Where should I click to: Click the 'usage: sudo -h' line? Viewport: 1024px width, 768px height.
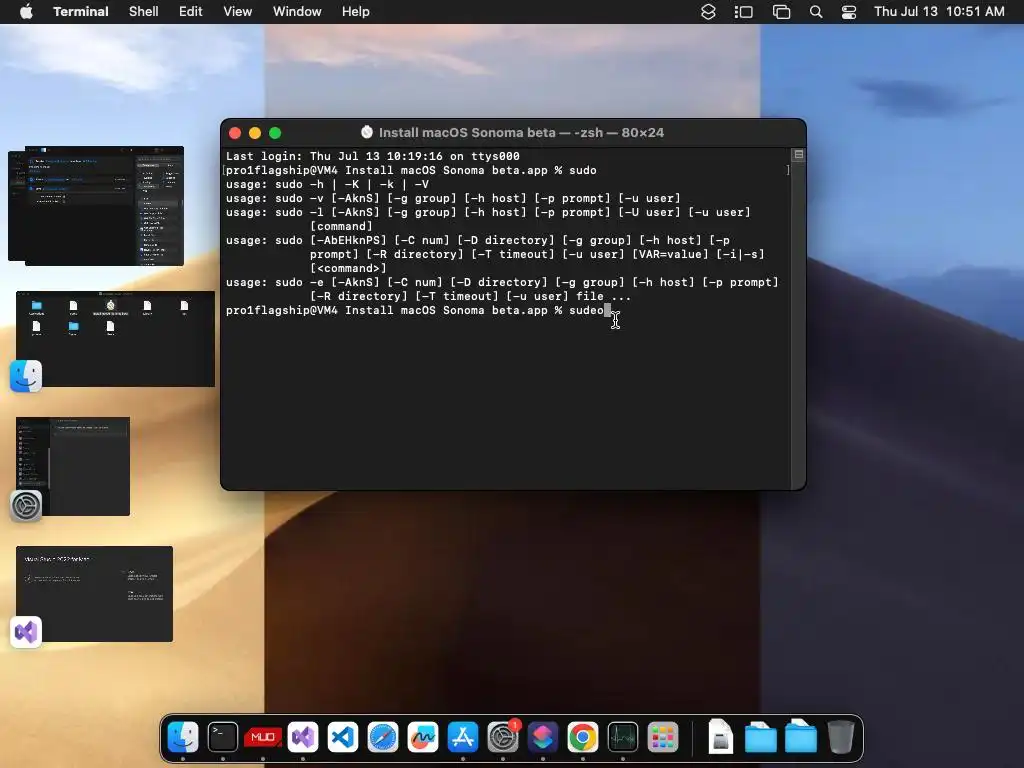coord(327,184)
